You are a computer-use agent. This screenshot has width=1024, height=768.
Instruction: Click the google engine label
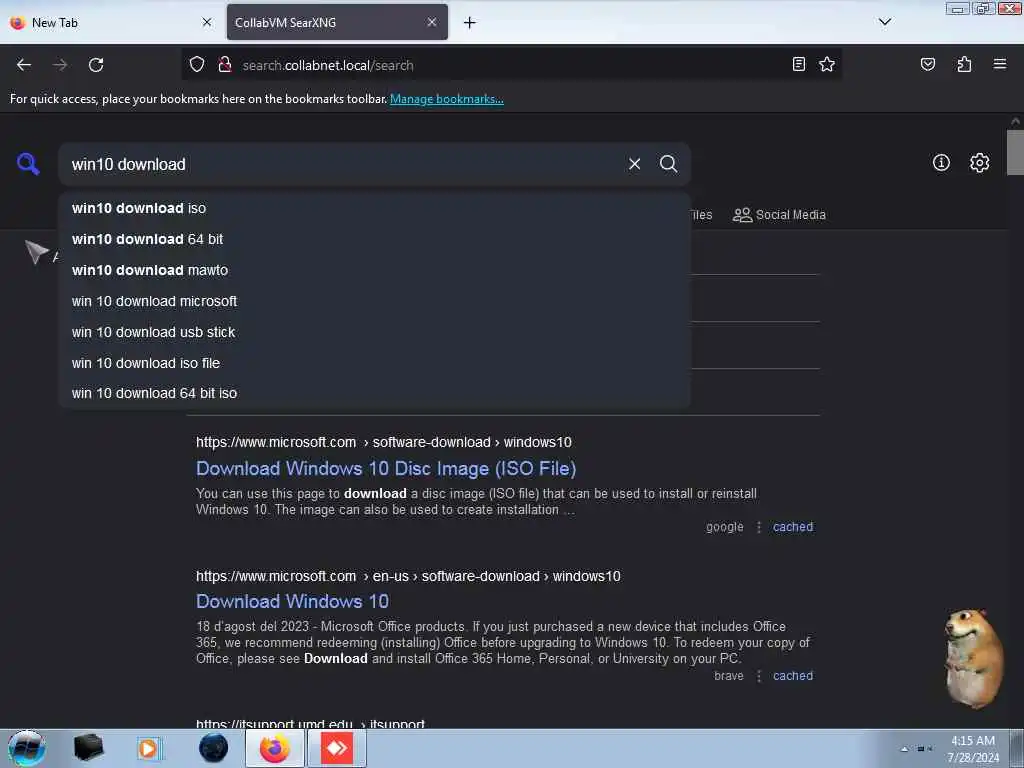tap(724, 527)
